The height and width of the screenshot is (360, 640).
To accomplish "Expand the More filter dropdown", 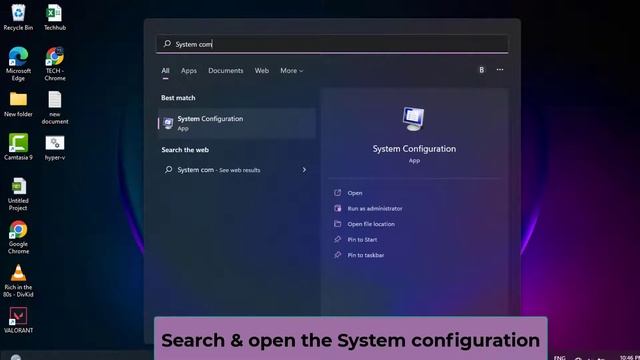I will (x=291, y=71).
